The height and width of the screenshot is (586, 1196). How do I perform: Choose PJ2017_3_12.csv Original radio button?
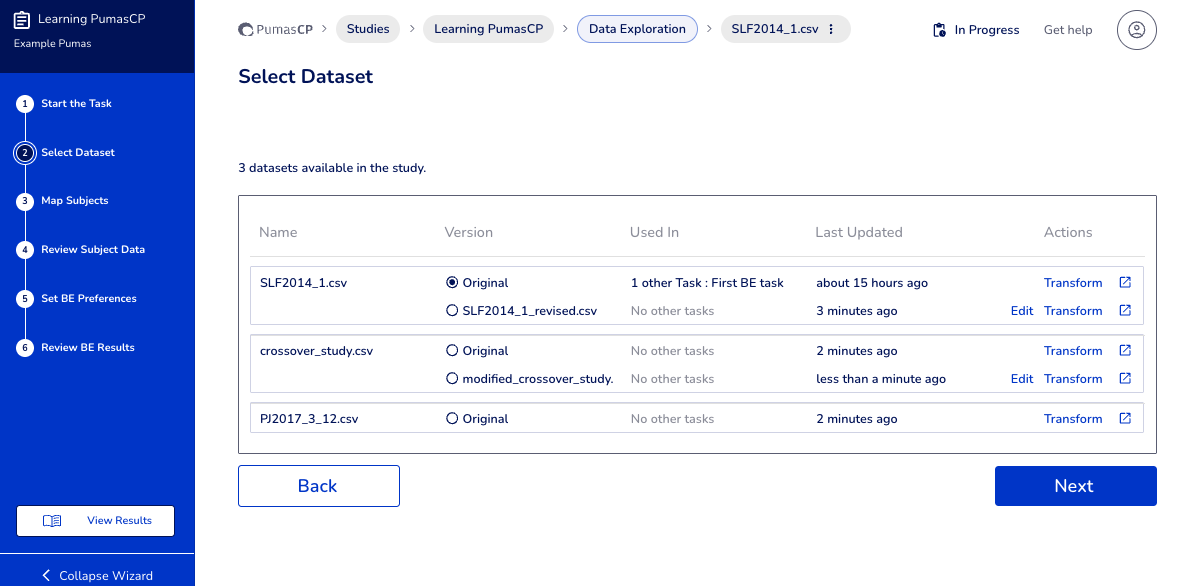452,419
